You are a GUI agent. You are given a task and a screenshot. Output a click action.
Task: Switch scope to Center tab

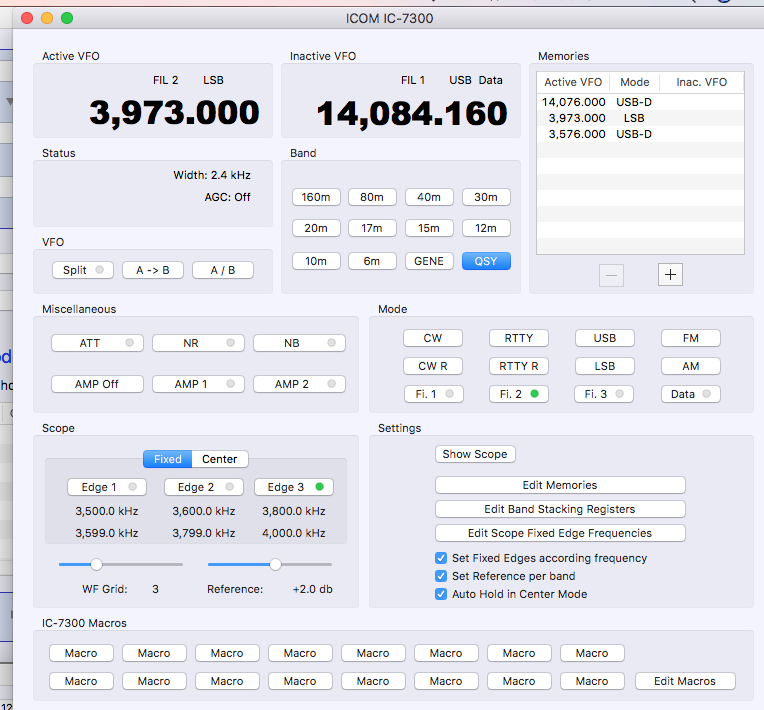220,459
